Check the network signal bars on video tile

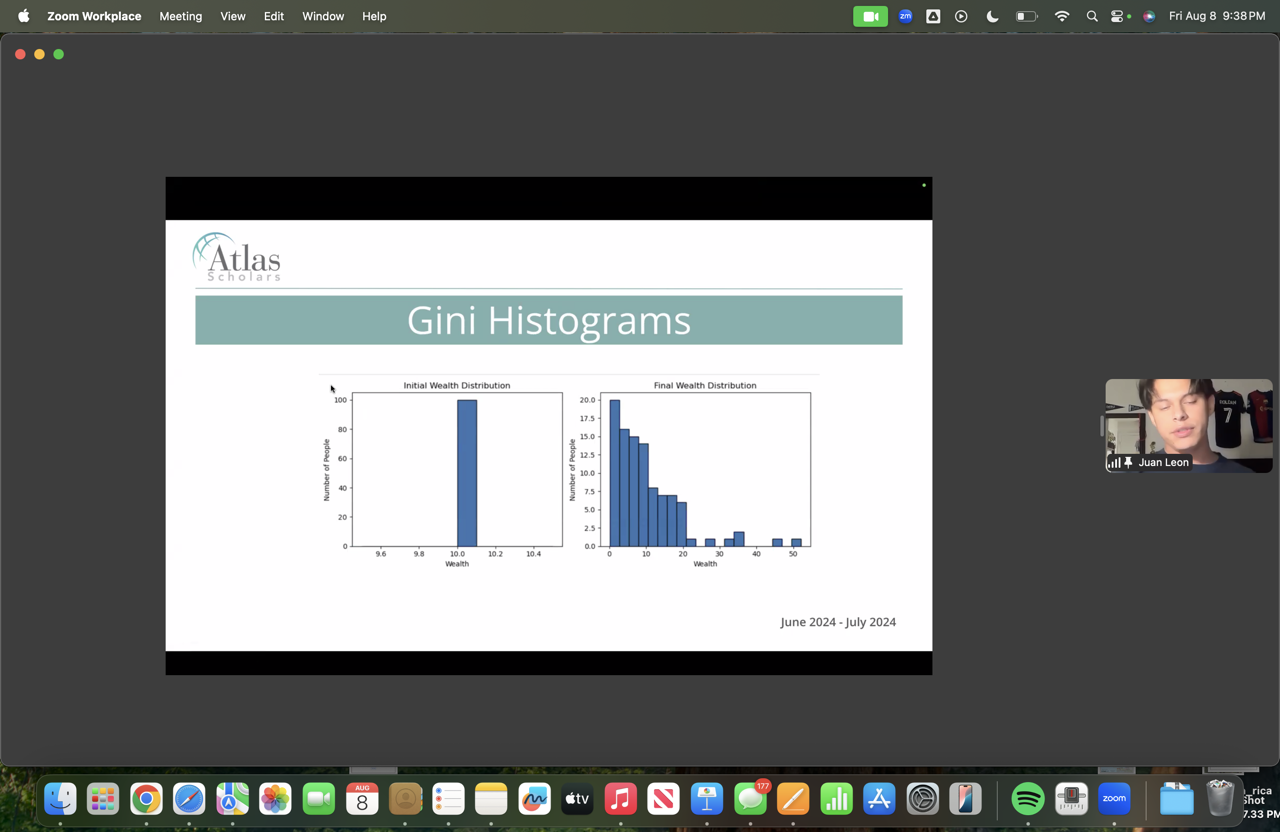(x=1114, y=463)
